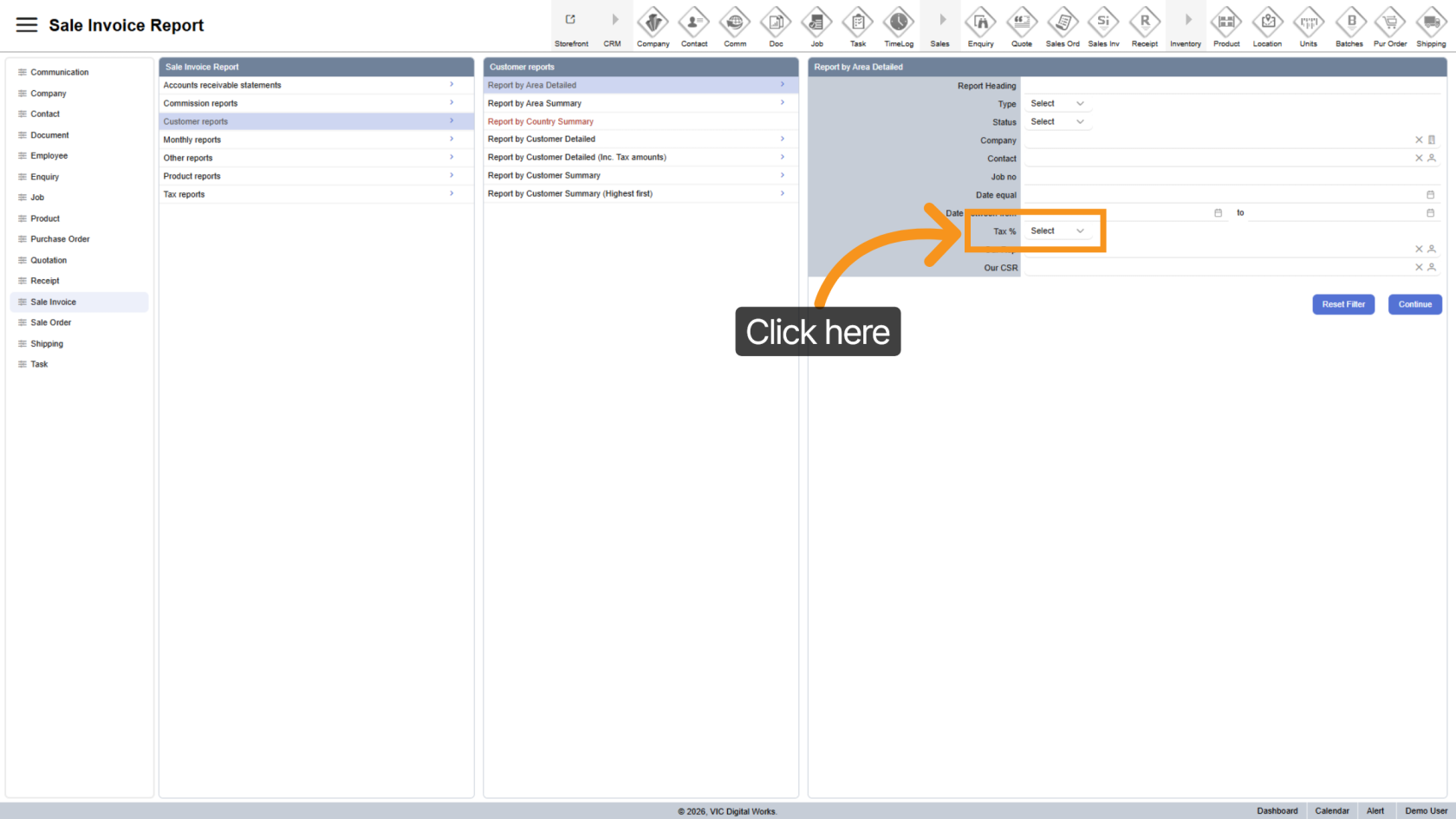Open Report by Customer Summary
The width and height of the screenshot is (1456, 819).
pyautogui.click(x=544, y=176)
